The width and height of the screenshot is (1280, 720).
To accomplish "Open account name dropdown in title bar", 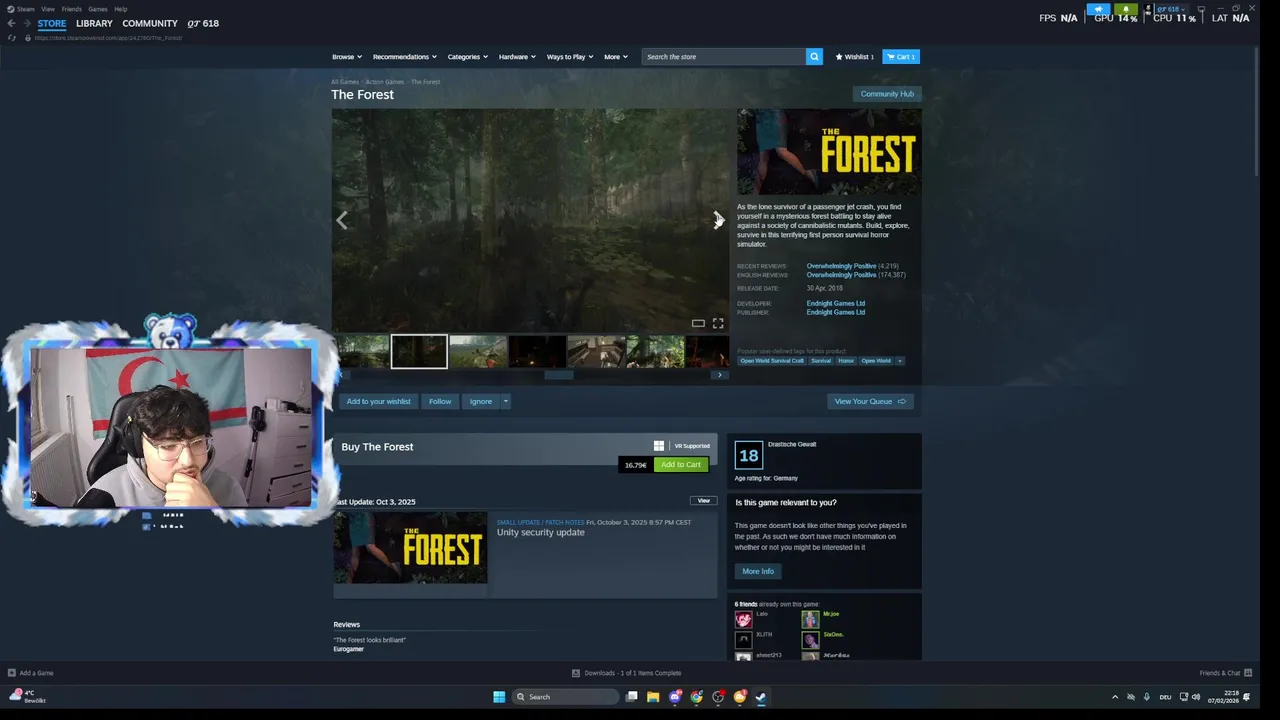I will (x=1171, y=9).
